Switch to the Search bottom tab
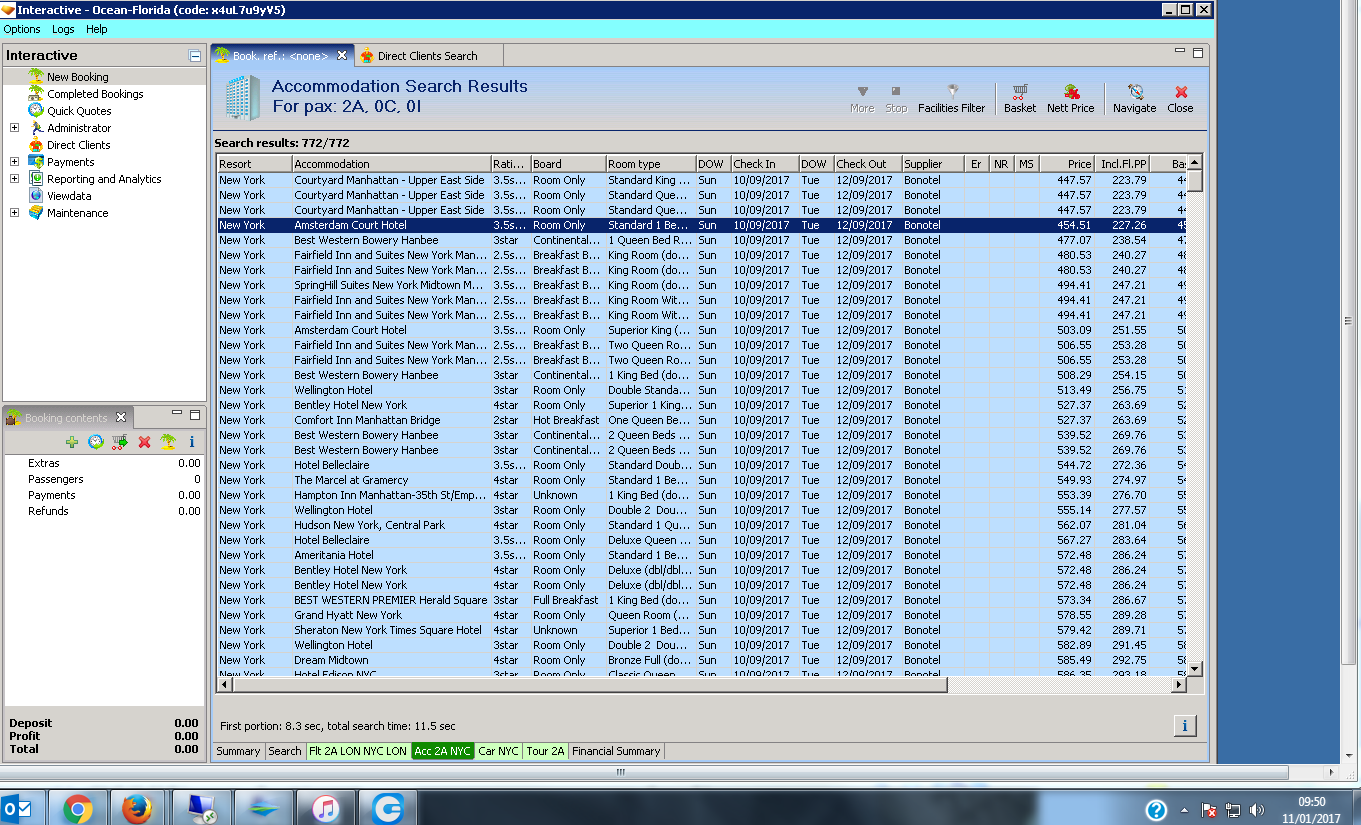Image resolution: width=1361 pixels, height=825 pixels. click(x=285, y=751)
